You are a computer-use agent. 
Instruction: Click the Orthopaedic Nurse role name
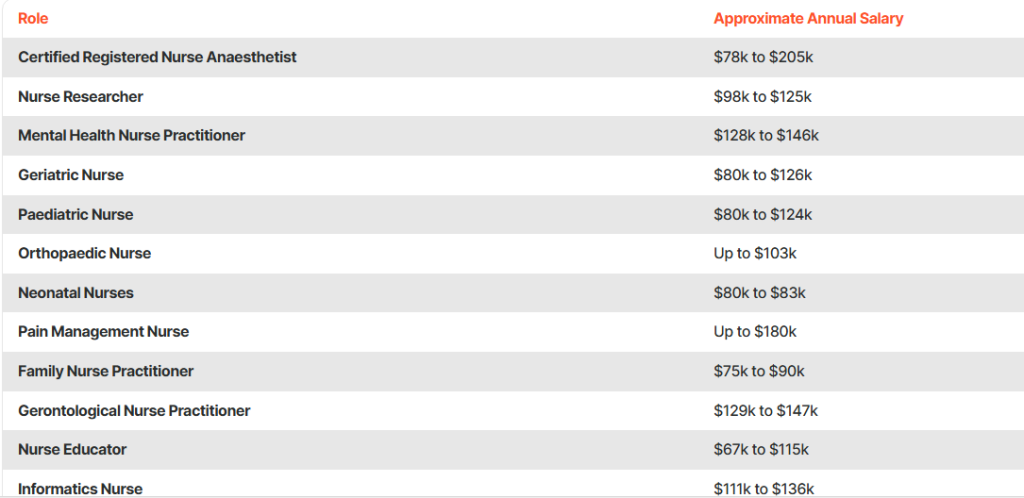84,253
